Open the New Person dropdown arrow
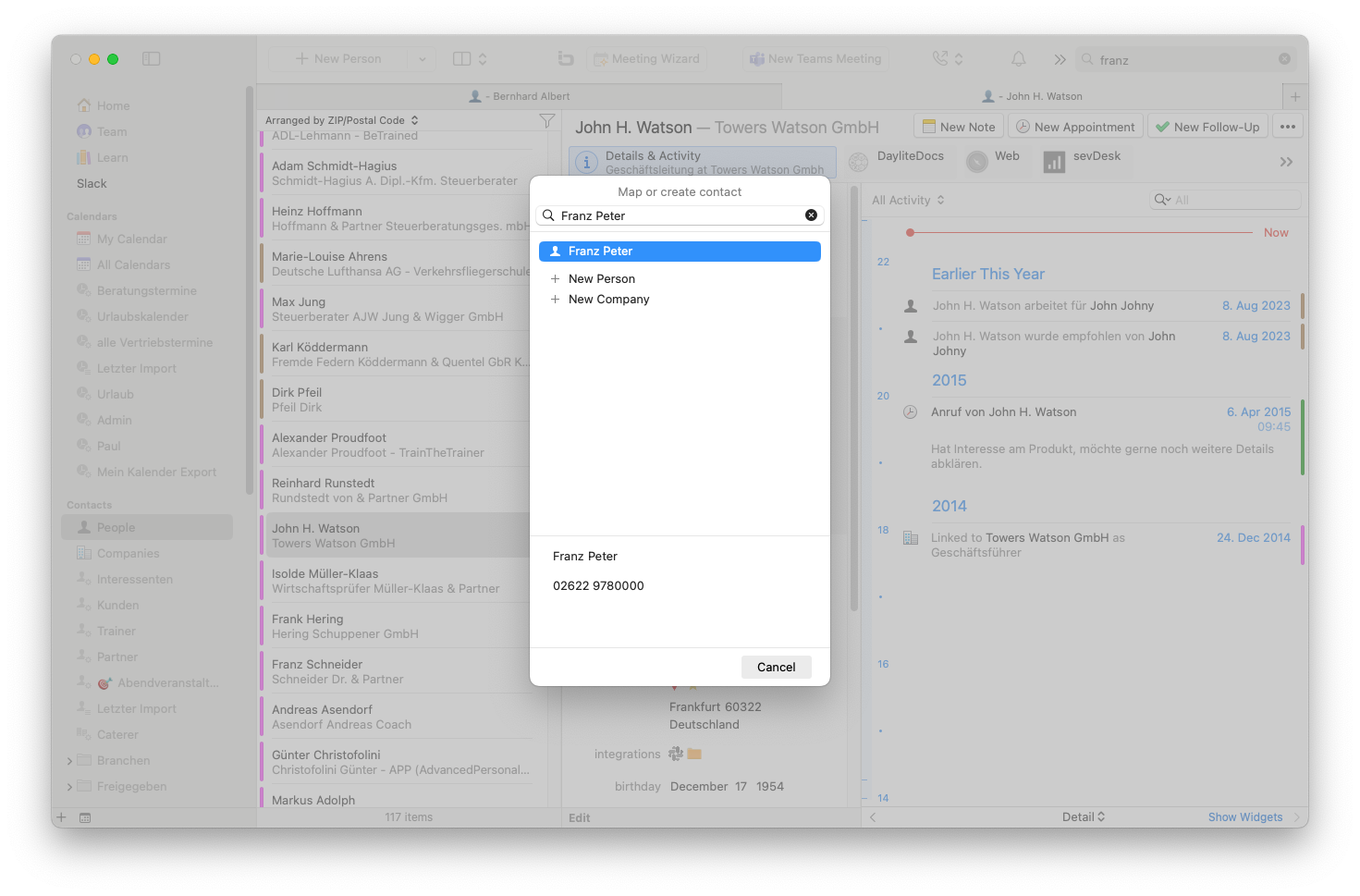The image size is (1360, 896). click(422, 59)
